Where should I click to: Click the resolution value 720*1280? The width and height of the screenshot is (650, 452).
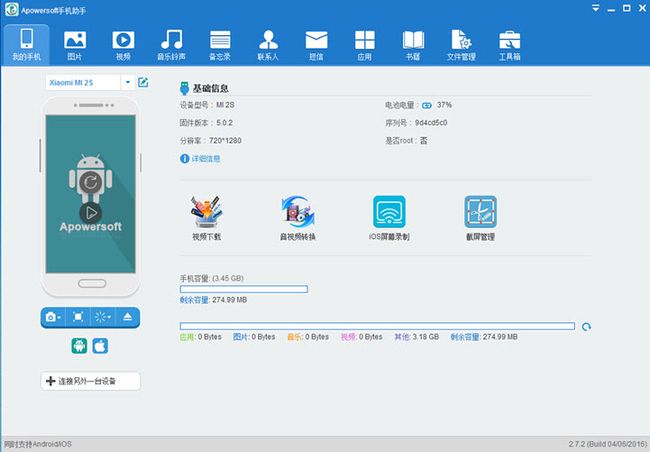[x=225, y=141]
